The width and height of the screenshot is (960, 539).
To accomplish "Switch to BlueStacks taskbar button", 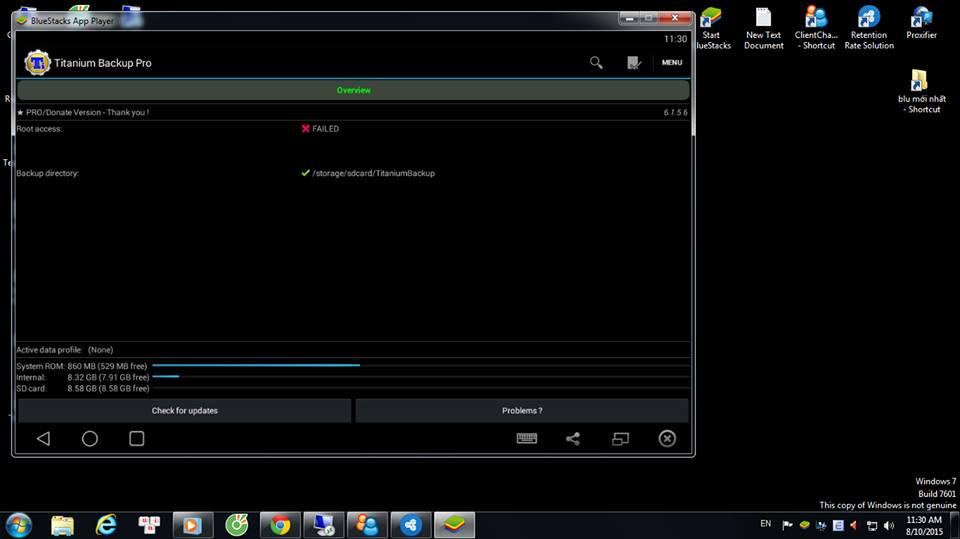I will 454,525.
